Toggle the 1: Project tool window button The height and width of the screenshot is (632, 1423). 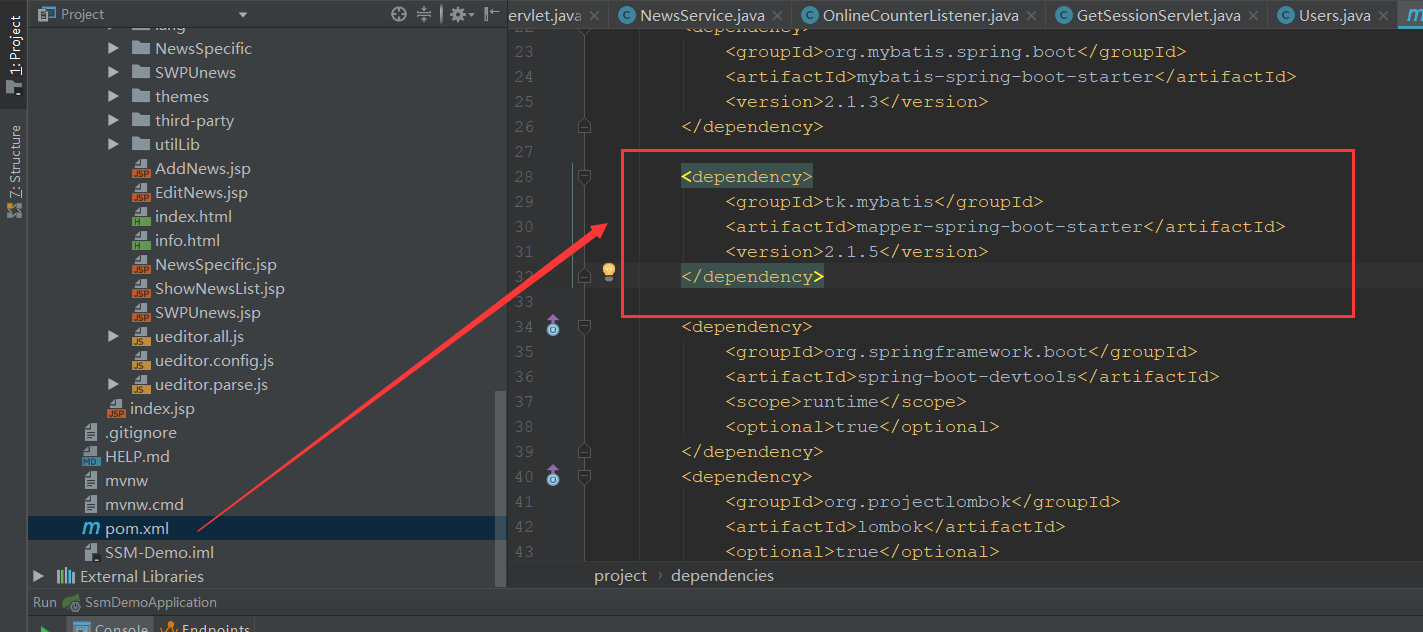[14, 56]
